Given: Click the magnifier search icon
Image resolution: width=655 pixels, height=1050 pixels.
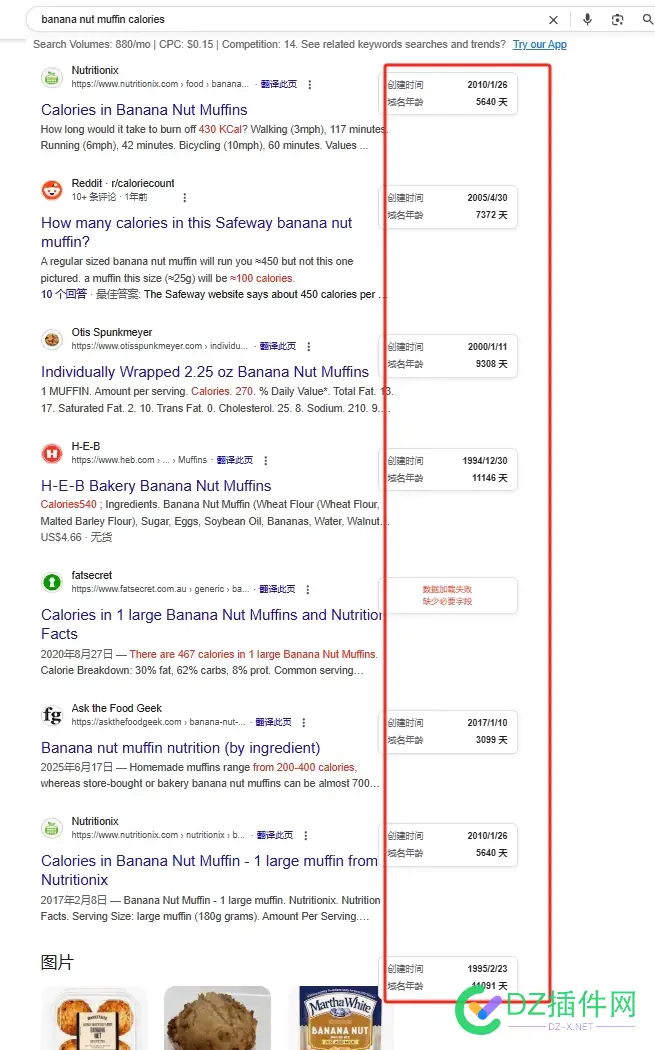Looking at the screenshot, I should point(648,19).
